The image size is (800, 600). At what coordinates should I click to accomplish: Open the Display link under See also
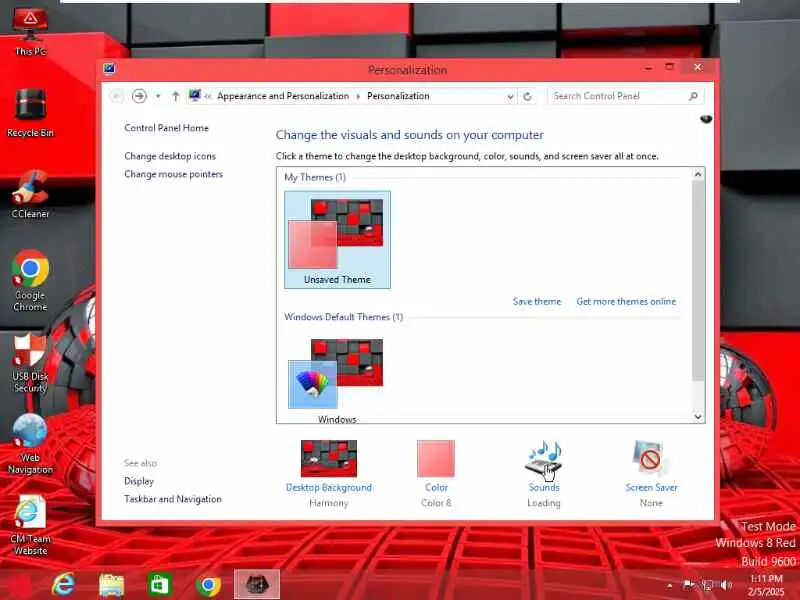click(139, 481)
